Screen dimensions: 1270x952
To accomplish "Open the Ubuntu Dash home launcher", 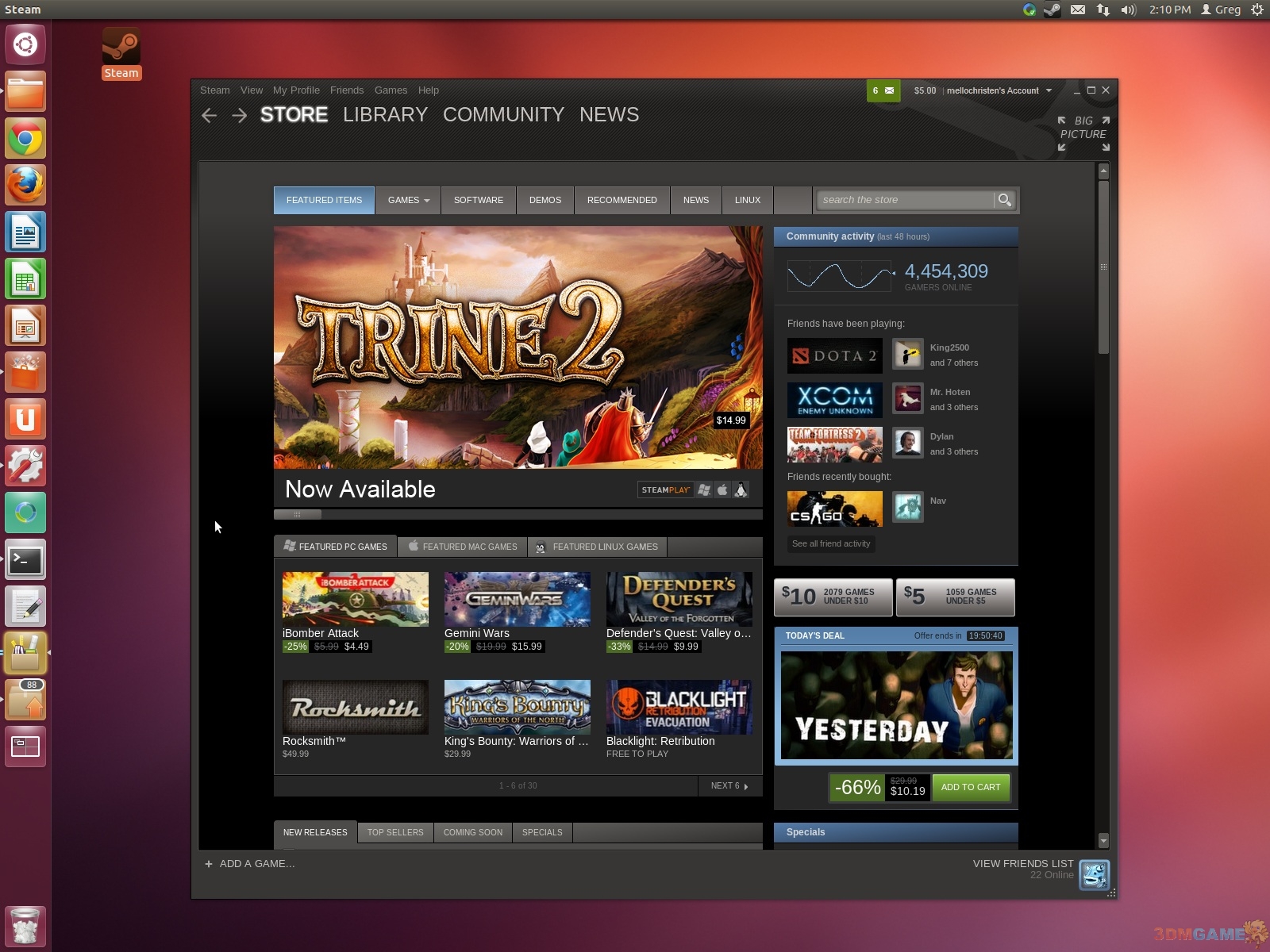I will [x=25, y=44].
